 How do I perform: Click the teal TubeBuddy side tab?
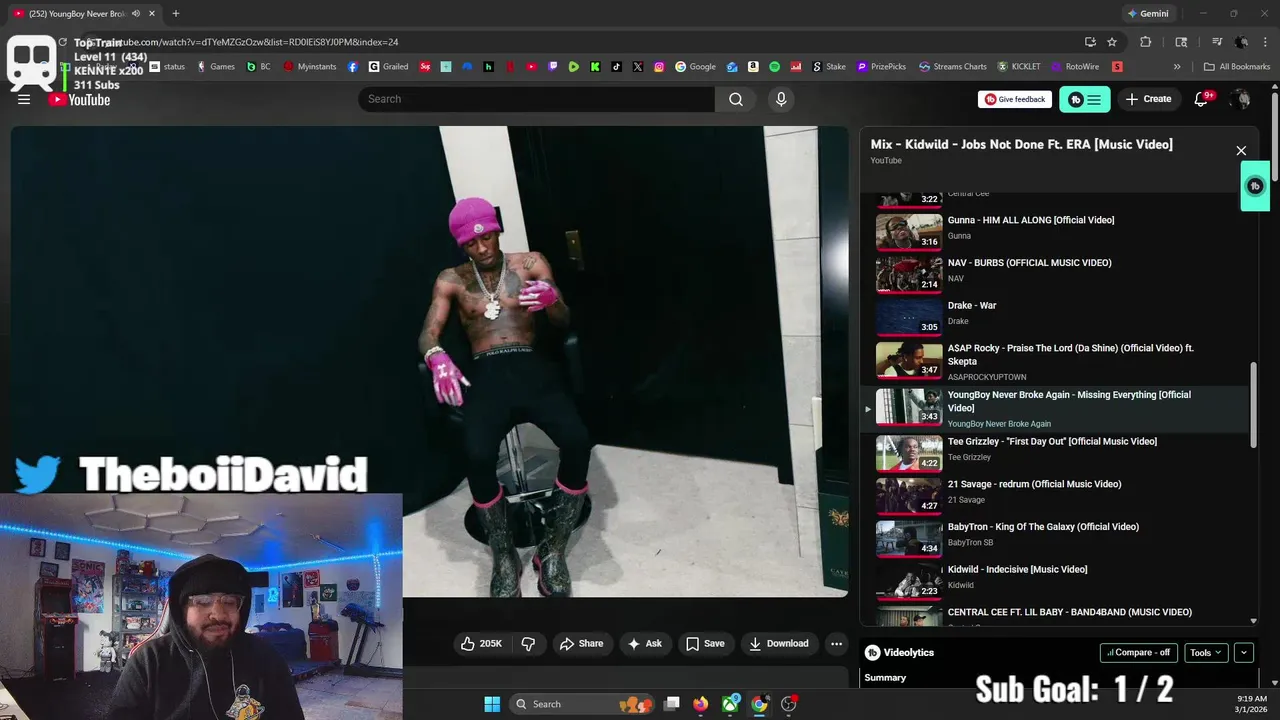pyautogui.click(x=1255, y=186)
